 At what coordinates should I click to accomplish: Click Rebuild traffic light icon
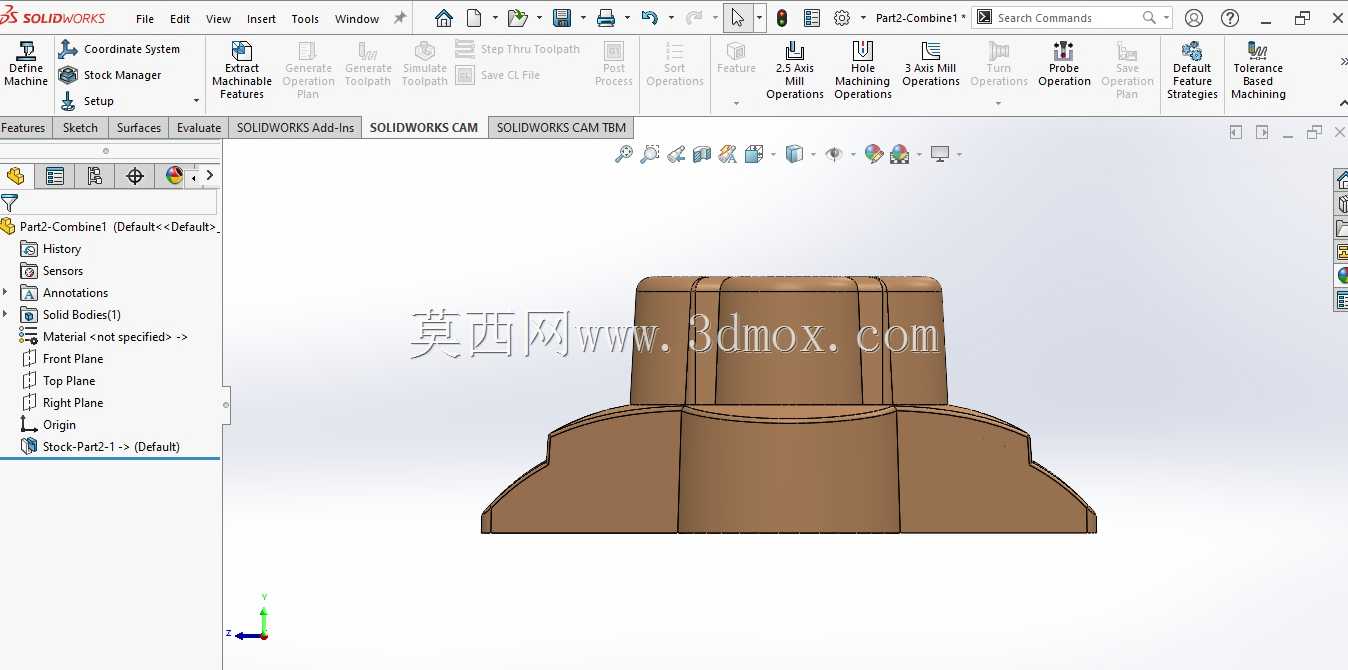tap(782, 18)
